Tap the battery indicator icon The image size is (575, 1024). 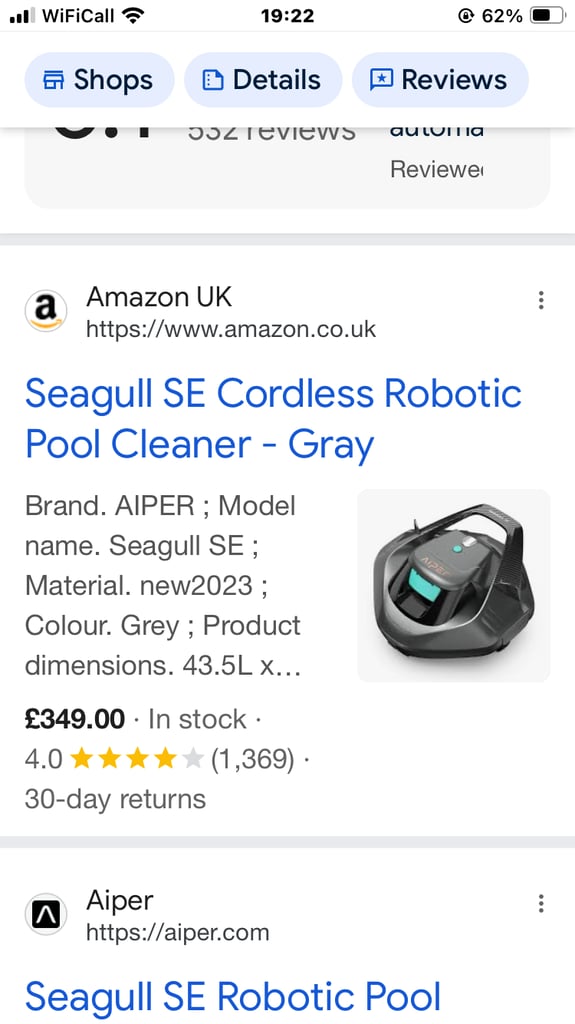(548, 15)
